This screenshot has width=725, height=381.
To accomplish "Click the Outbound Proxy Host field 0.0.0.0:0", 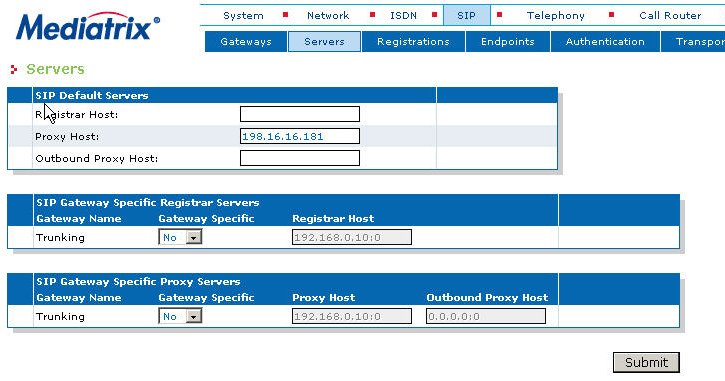I will click(485, 316).
